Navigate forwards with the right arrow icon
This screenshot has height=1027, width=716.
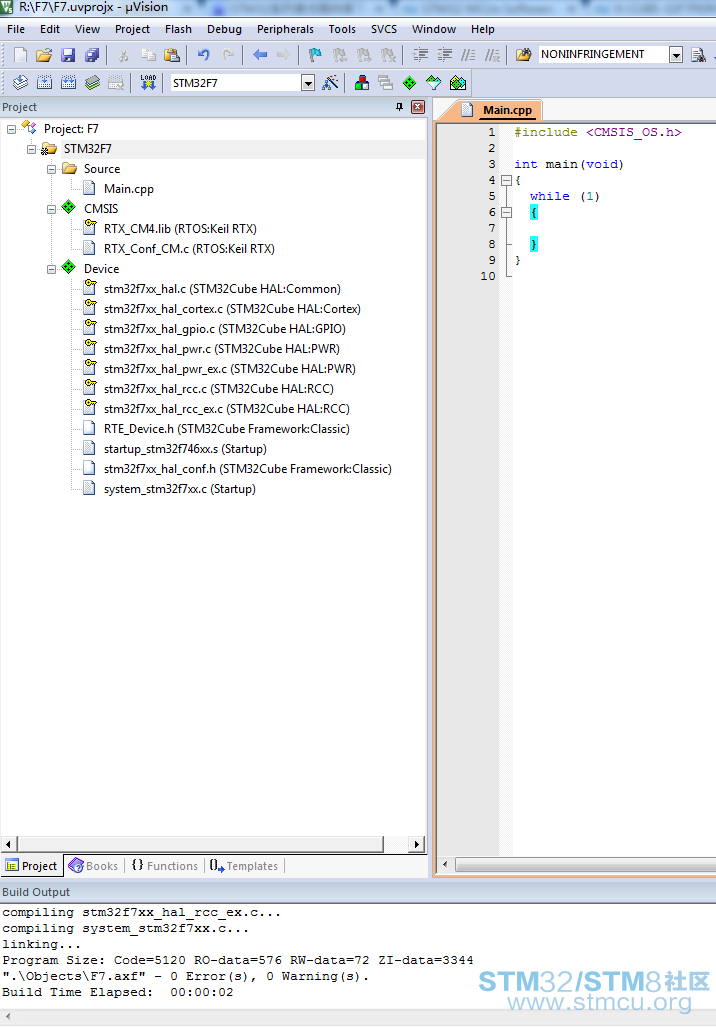pos(283,55)
